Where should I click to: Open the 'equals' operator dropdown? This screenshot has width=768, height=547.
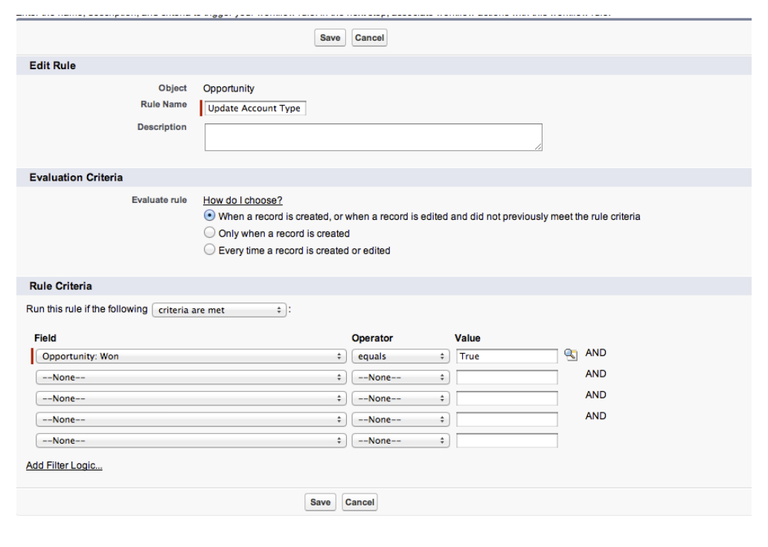pos(400,356)
